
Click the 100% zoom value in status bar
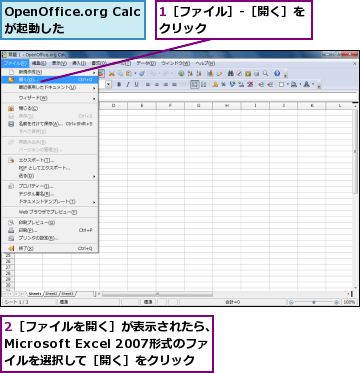click(x=349, y=302)
